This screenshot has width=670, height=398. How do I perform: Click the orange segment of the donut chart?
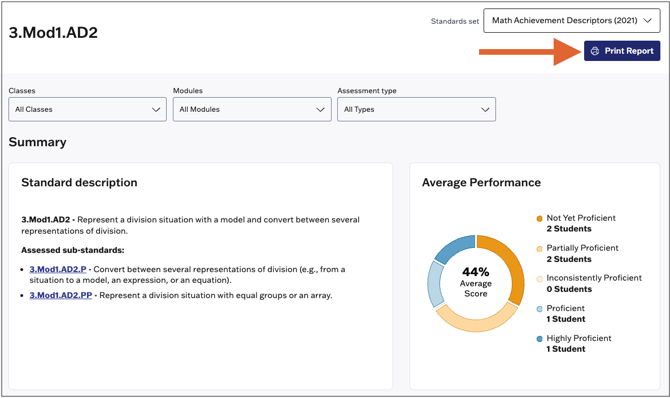[512, 265]
